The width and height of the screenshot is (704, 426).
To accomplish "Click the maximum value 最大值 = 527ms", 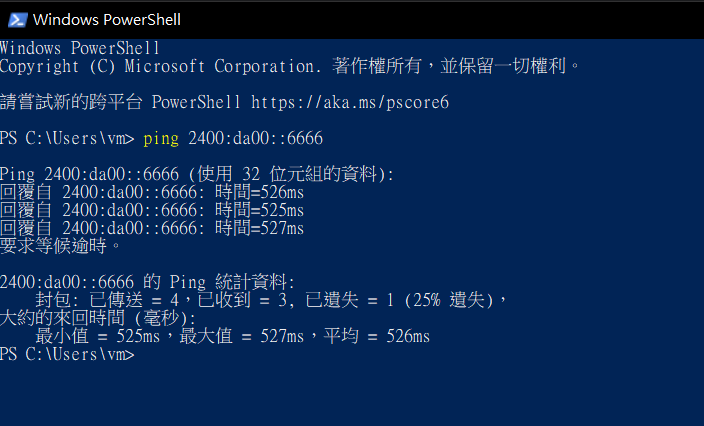I will point(241,336).
